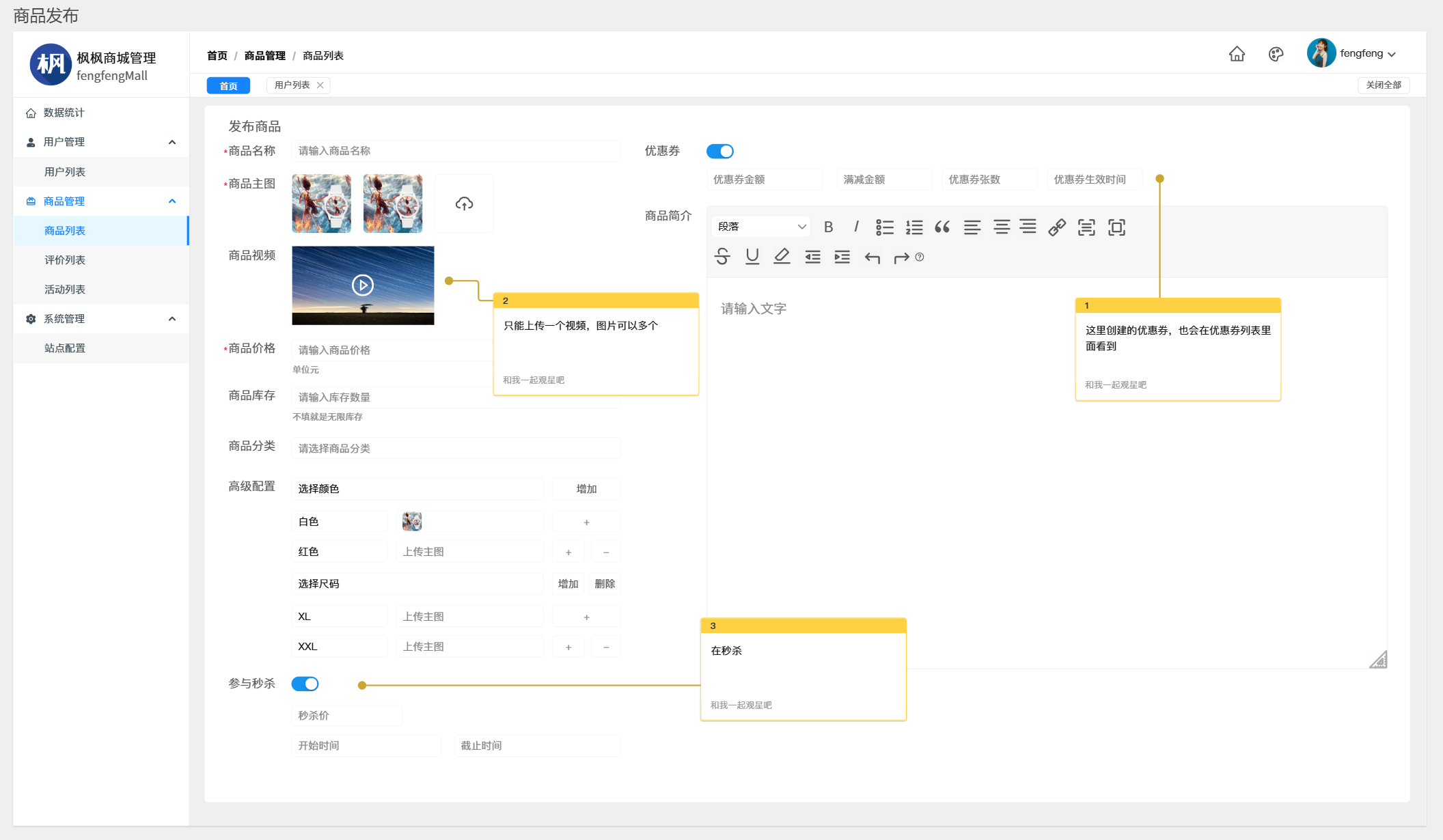Toggle the 优惠券 coupon switch
Image resolution: width=1443 pixels, height=840 pixels.
click(720, 151)
